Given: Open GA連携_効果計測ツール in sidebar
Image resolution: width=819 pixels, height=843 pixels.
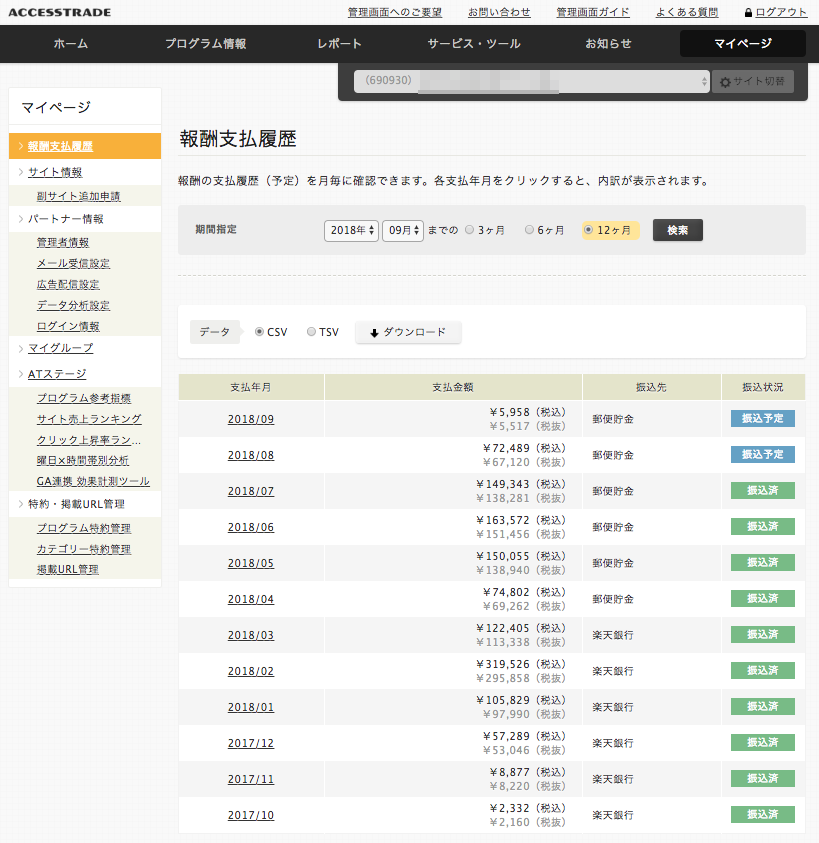Looking at the screenshot, I should (93, 481).
